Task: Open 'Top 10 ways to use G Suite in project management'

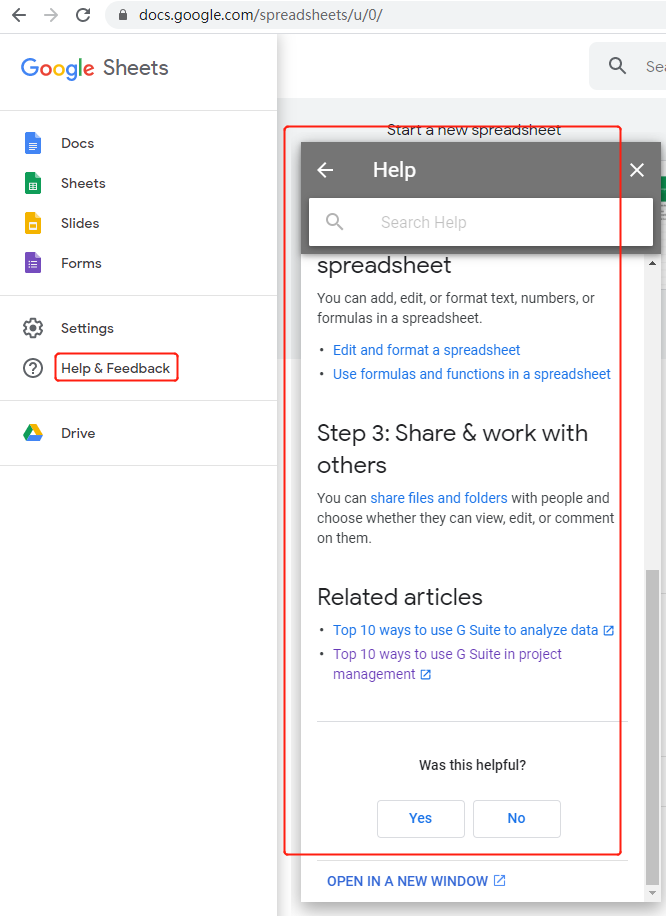Action: tap(447, 664)
